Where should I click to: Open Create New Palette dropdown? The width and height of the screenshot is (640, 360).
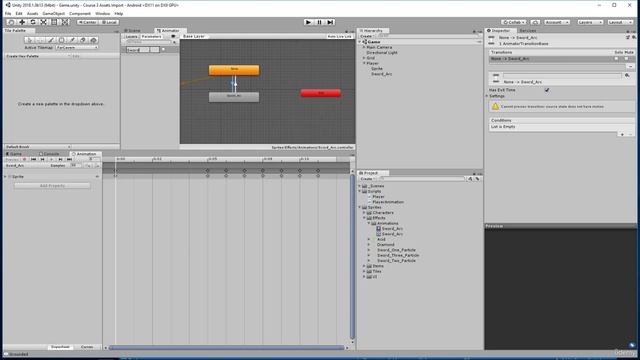[x=39, y=56]
